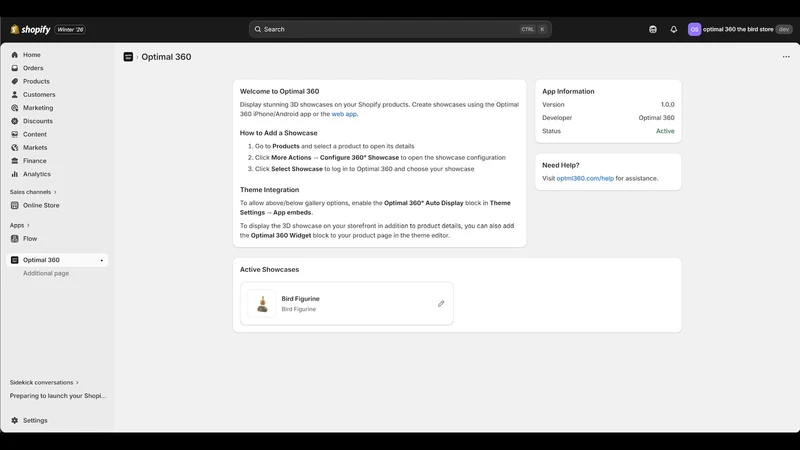Expand Apps section in sidebar
The image size is (800, 450).
point(20,225)
